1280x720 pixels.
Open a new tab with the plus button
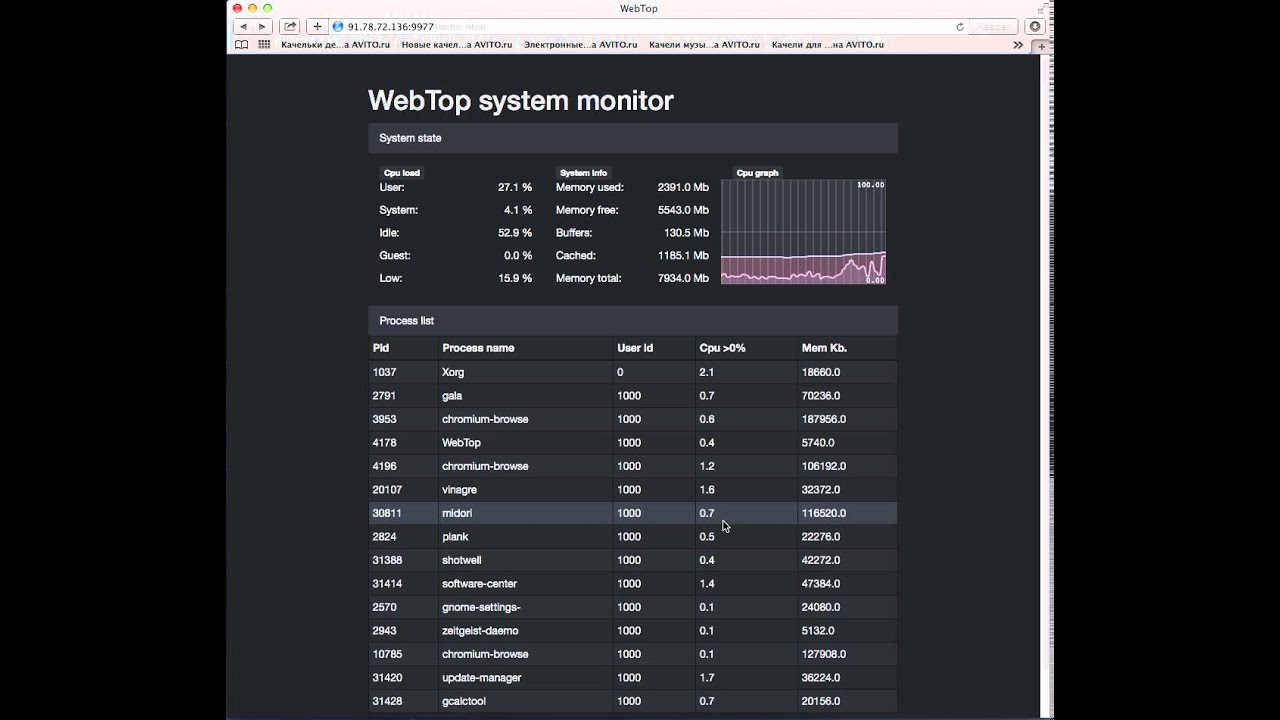point(1041,46)
